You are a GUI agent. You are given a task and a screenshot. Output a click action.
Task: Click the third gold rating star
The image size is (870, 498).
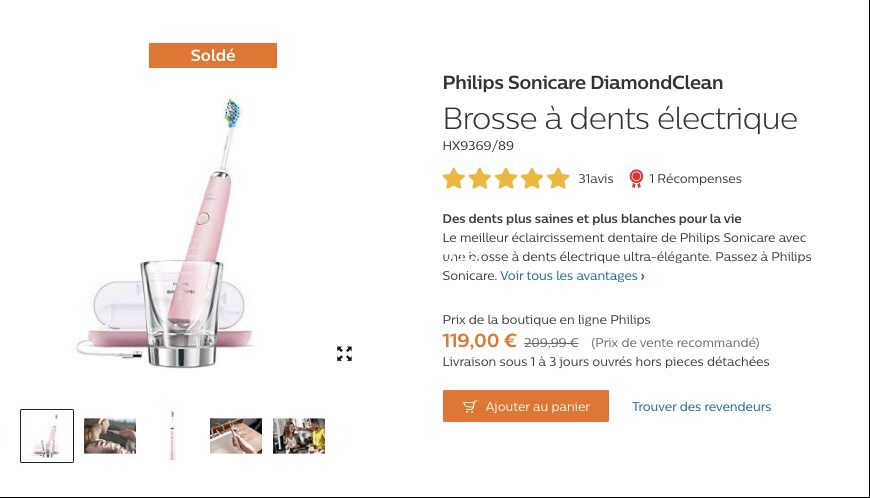coord(506,179)
